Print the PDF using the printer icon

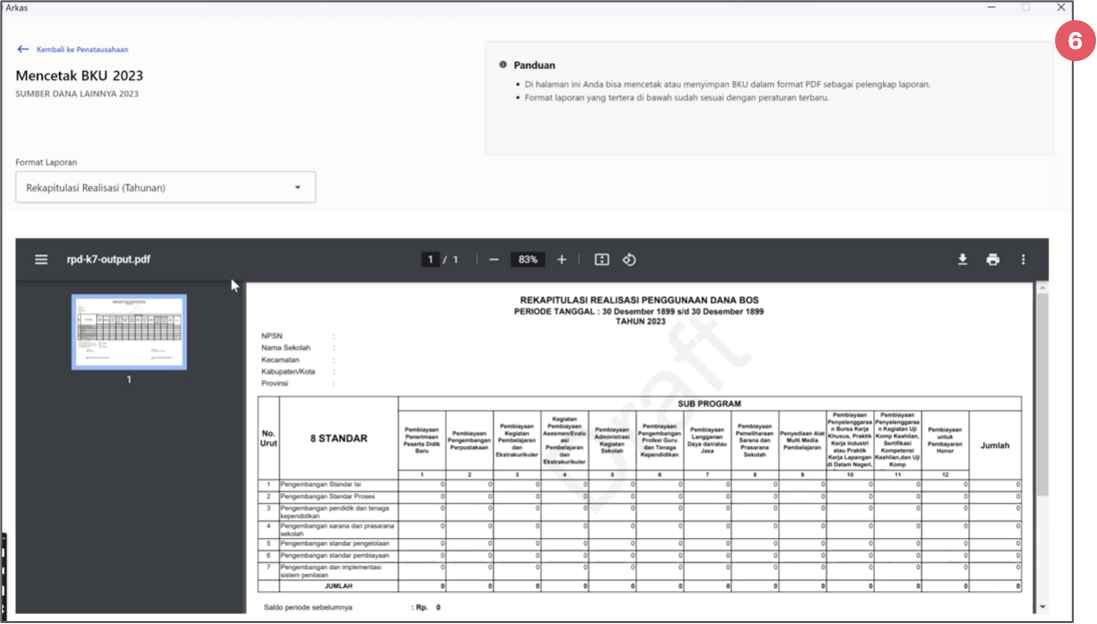pyautogui.click(x=992, y=260)
